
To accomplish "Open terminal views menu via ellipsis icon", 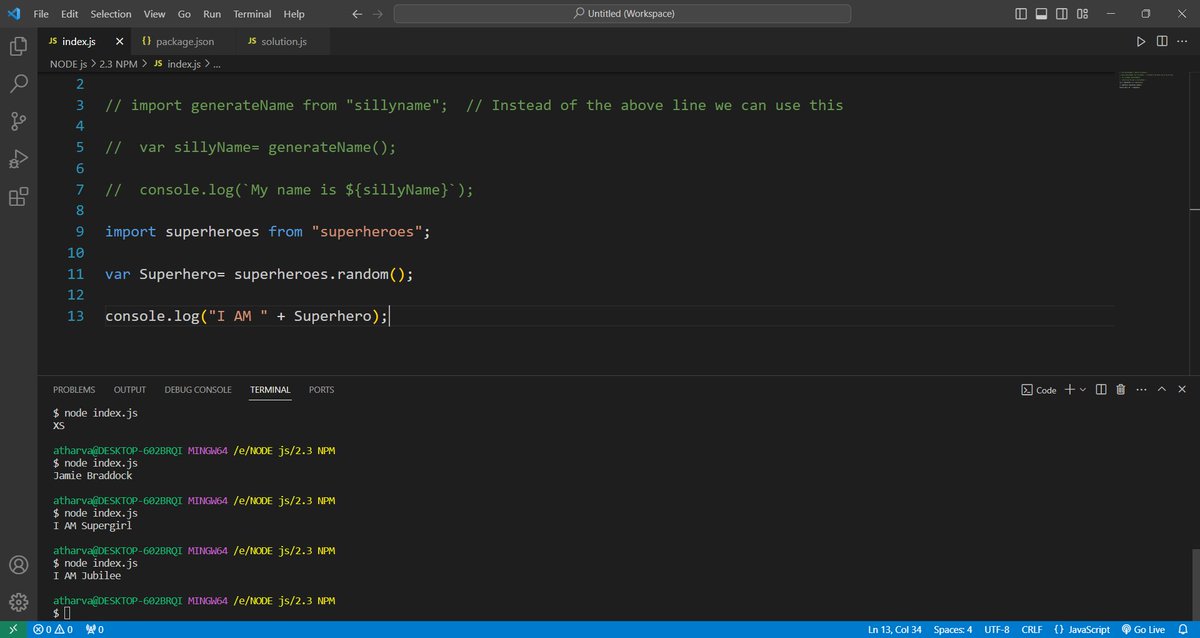I will tap(1141, 389).
